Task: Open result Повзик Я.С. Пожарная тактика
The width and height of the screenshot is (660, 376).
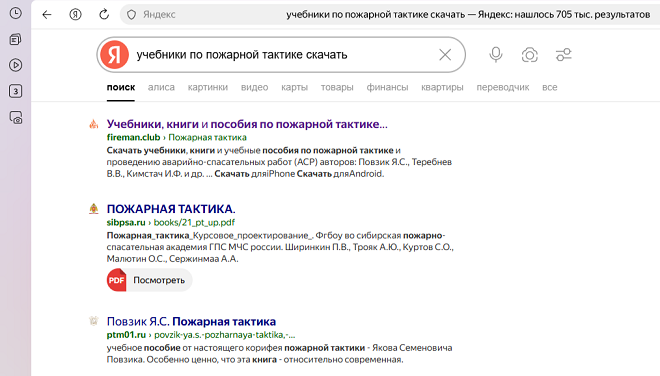Action: (191, 321)
